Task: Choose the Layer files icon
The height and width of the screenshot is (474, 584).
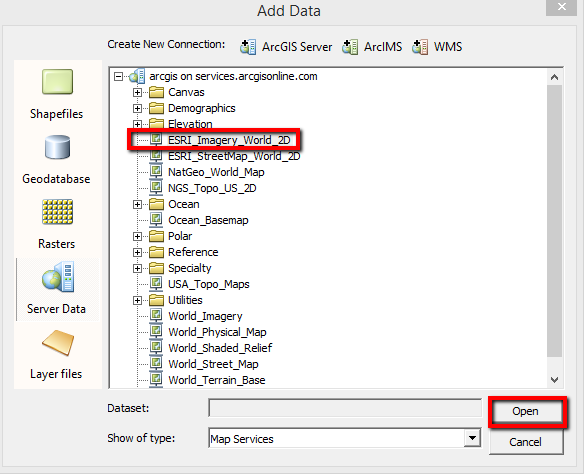Action: coord(57,343)
